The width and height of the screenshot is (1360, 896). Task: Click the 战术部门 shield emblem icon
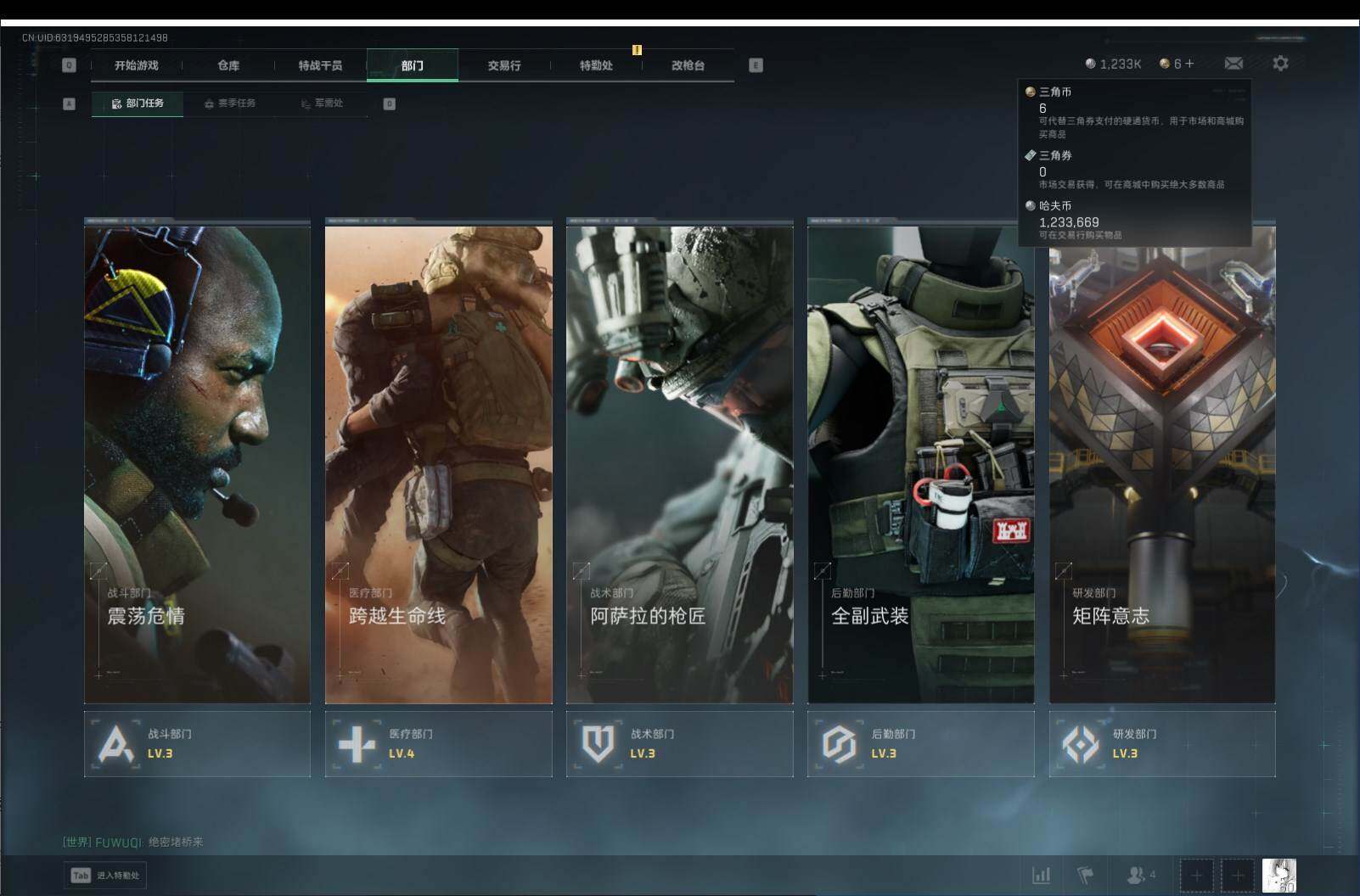click(598, 744)
